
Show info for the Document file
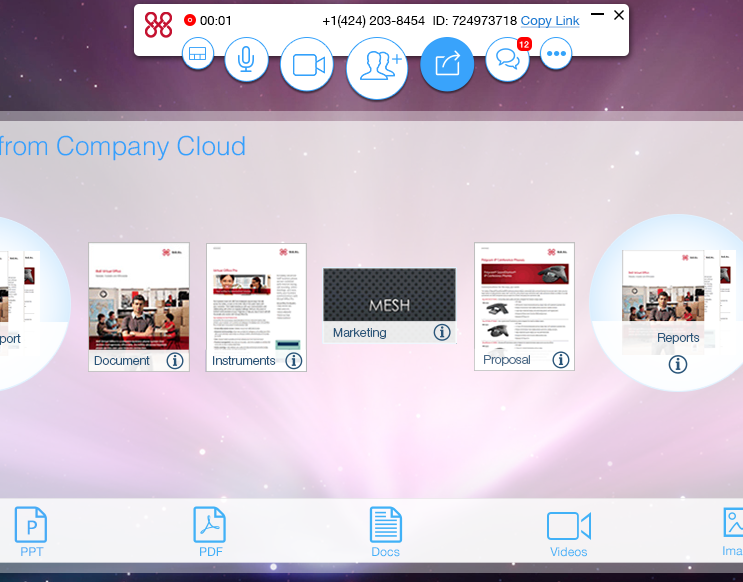click(x=175, y=361)
